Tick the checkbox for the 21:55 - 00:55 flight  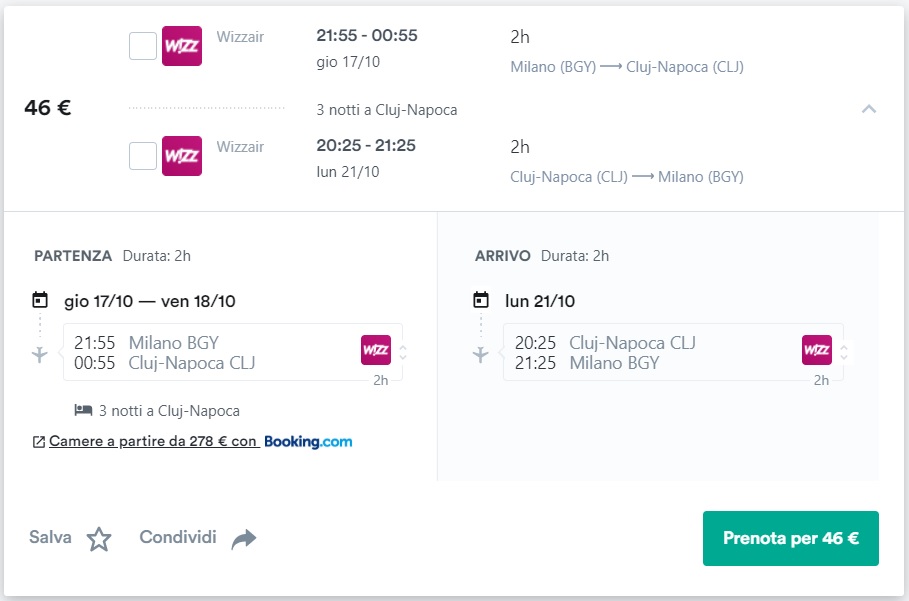(x=143, y=46)
